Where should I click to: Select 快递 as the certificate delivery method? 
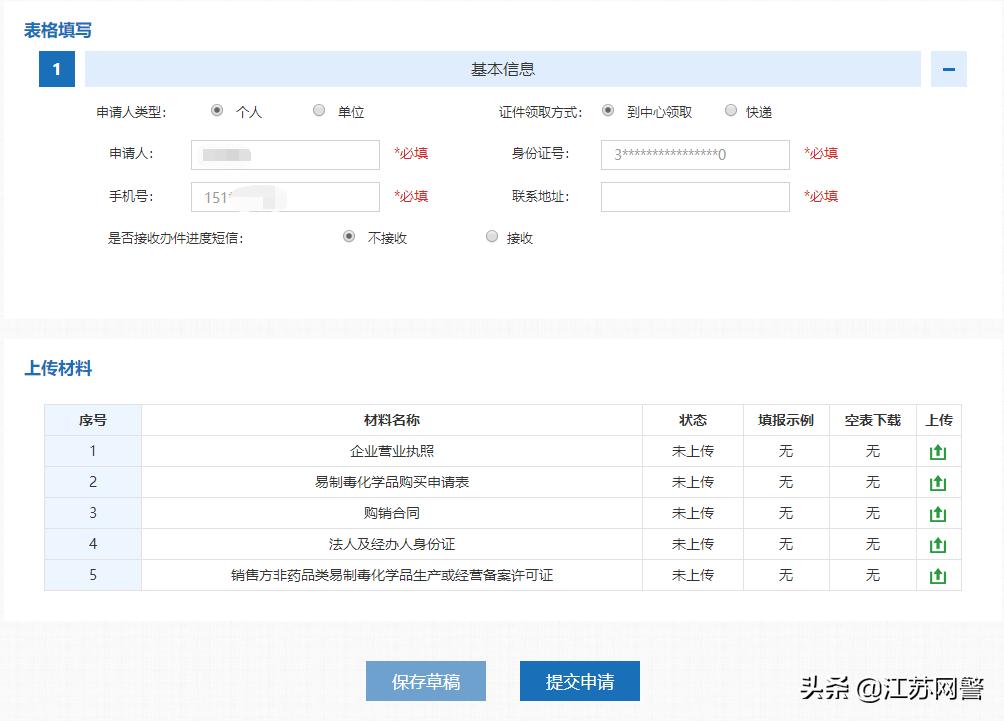click(x=731, y=111)
